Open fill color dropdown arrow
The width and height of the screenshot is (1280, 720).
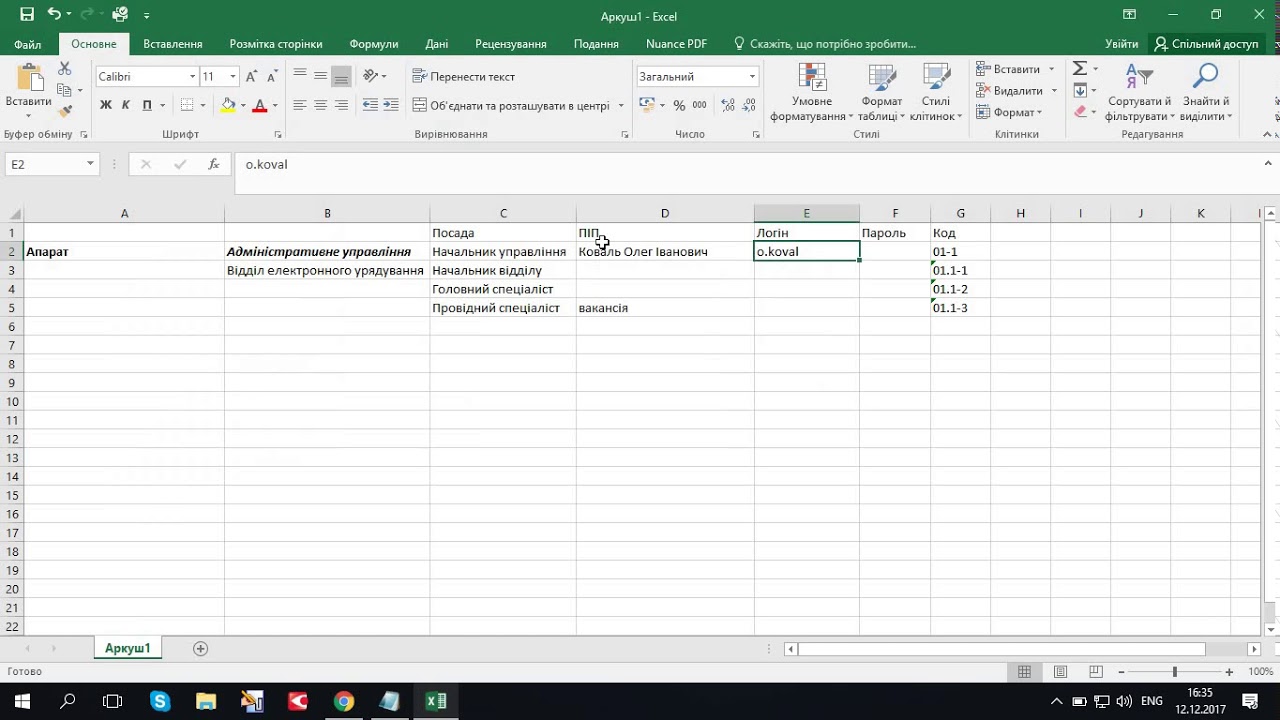tap(243, 105)
